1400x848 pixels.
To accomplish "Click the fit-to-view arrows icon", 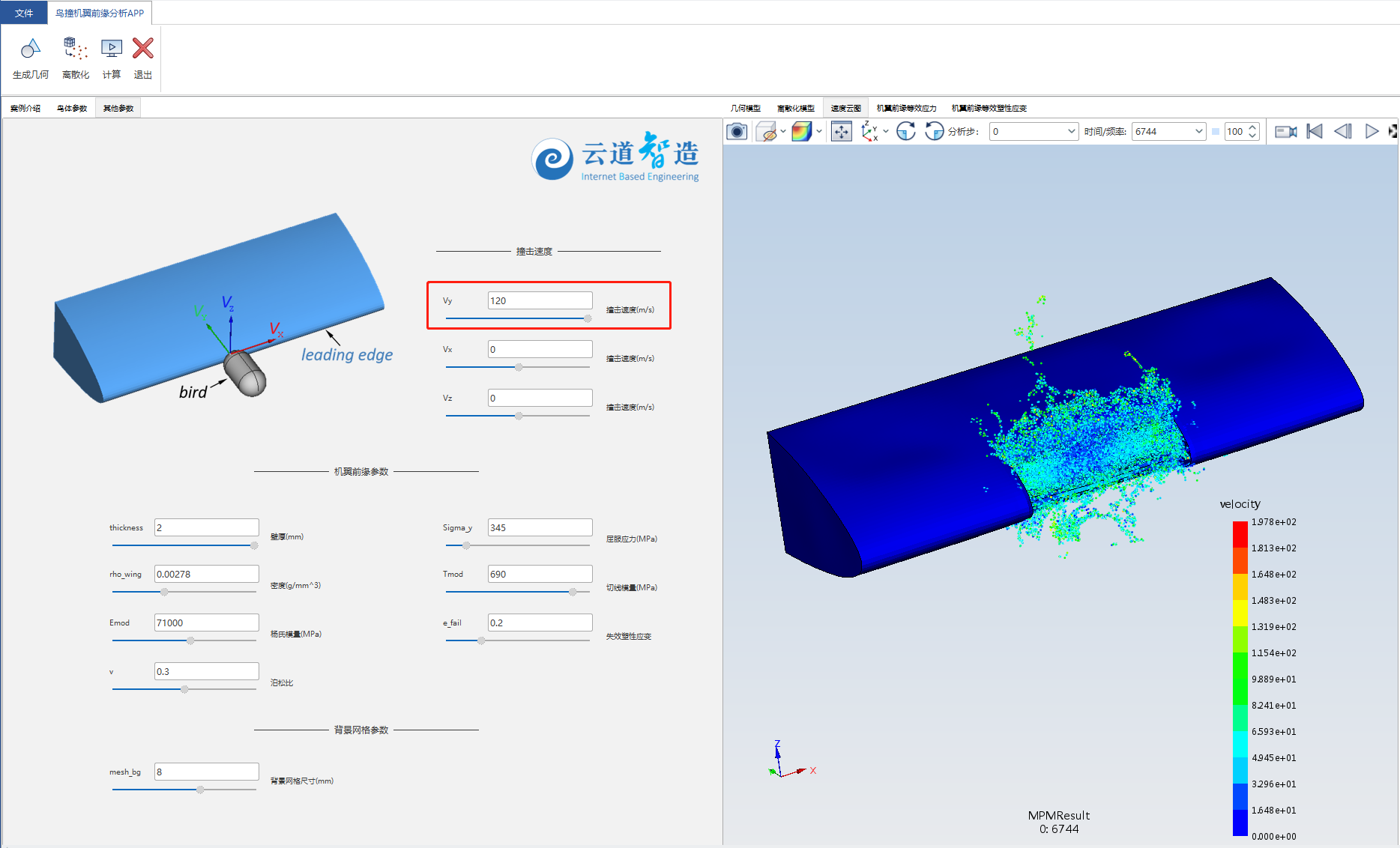I will click(x=842, y=132).
